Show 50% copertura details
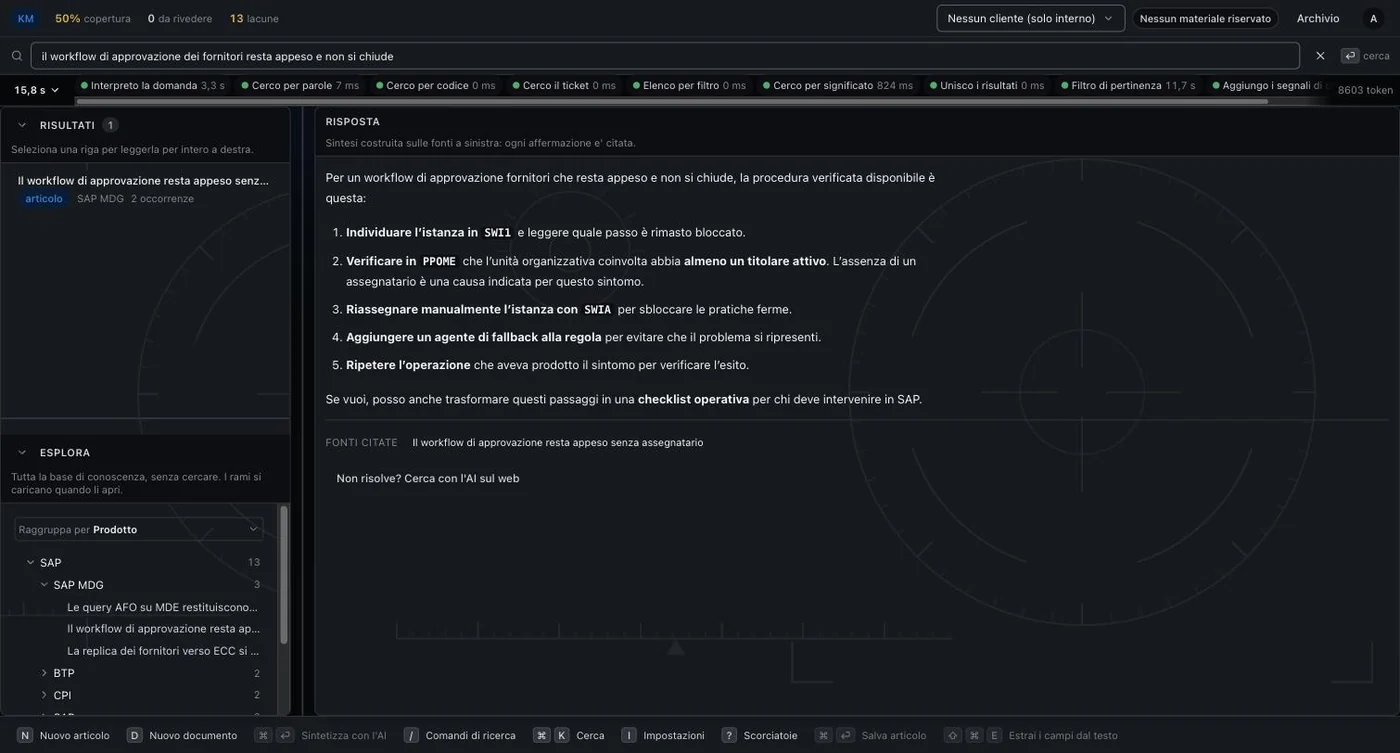Image resolution: width=1400 pixels, height=753 pixels. (92, 18)
